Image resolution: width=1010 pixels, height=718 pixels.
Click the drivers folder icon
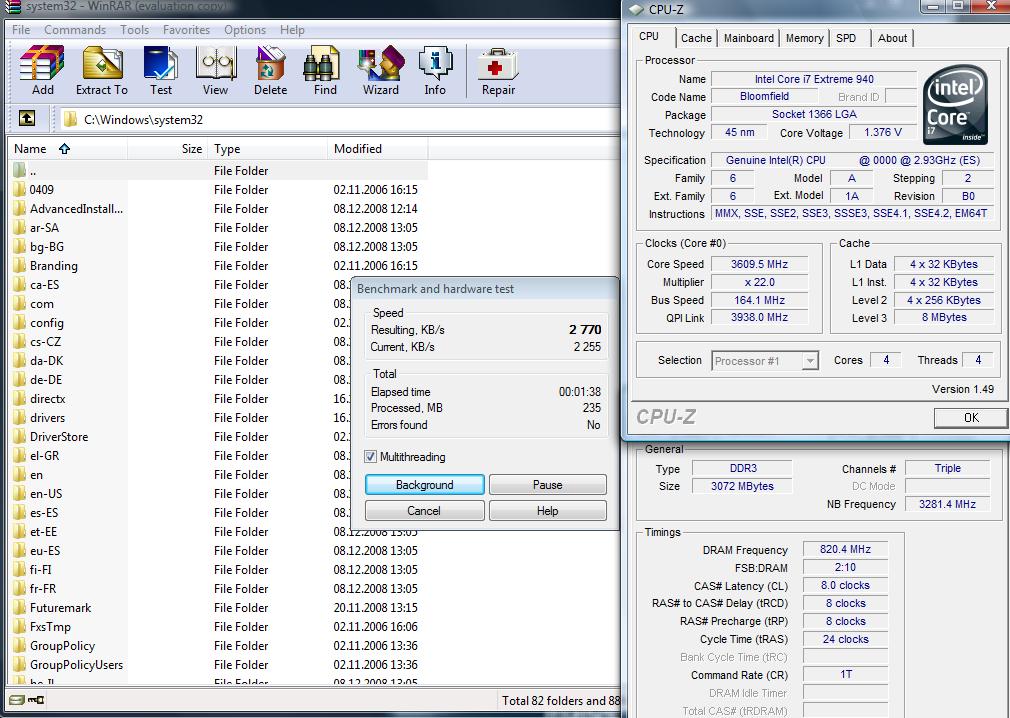click(x=19, y=417)
